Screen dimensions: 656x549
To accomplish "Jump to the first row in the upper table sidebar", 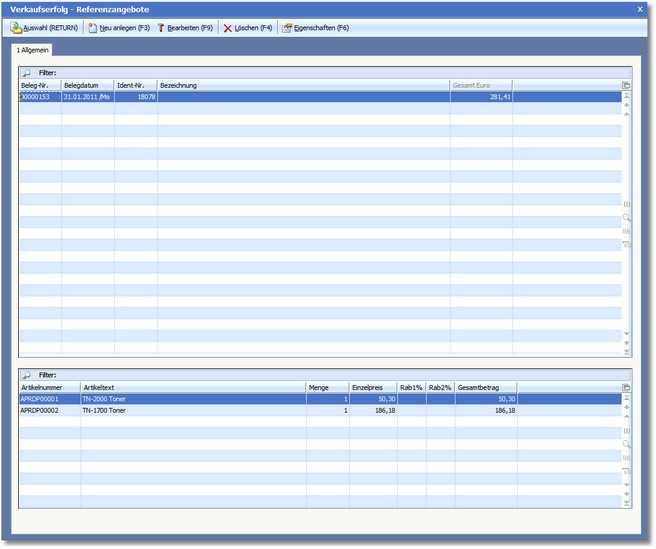I will coord(626,96).
